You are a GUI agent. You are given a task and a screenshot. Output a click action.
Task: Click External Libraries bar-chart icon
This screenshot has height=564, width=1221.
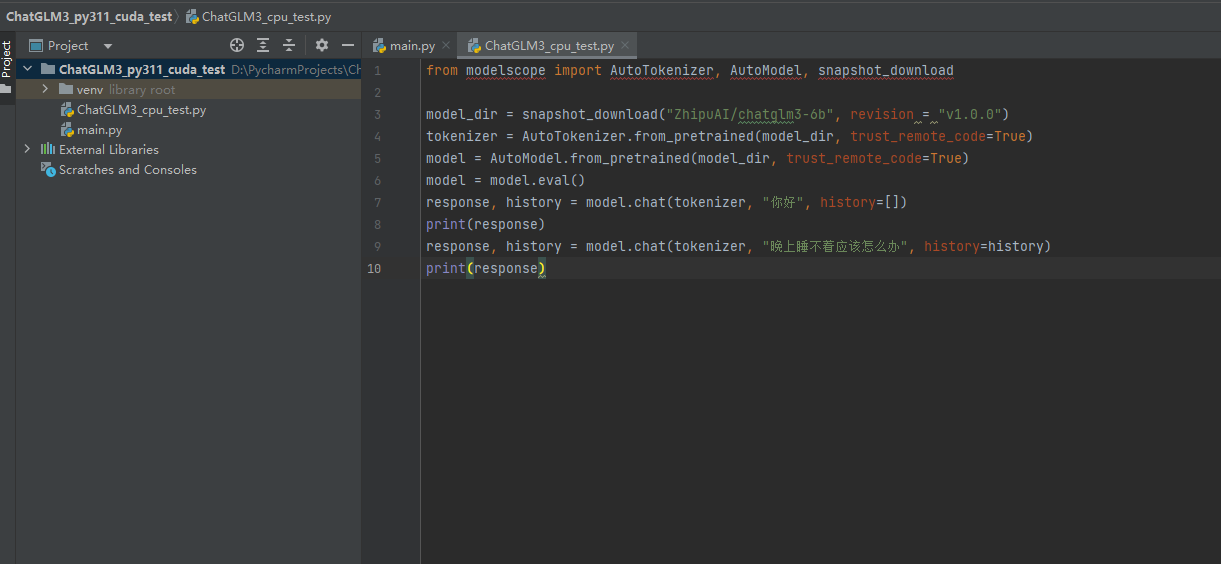click(x=47, y=149)
